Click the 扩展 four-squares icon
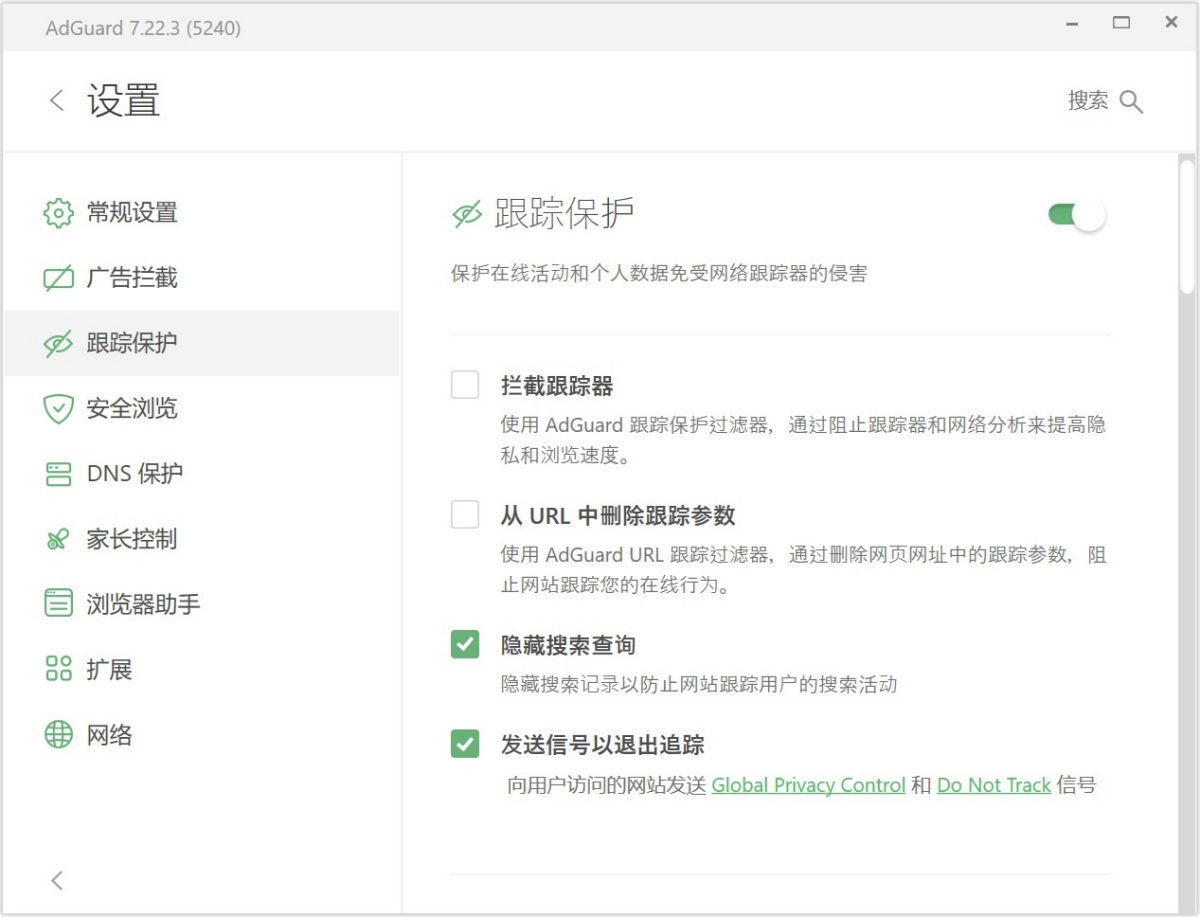The image size is (1200, 917). click(x=59, y=669)
